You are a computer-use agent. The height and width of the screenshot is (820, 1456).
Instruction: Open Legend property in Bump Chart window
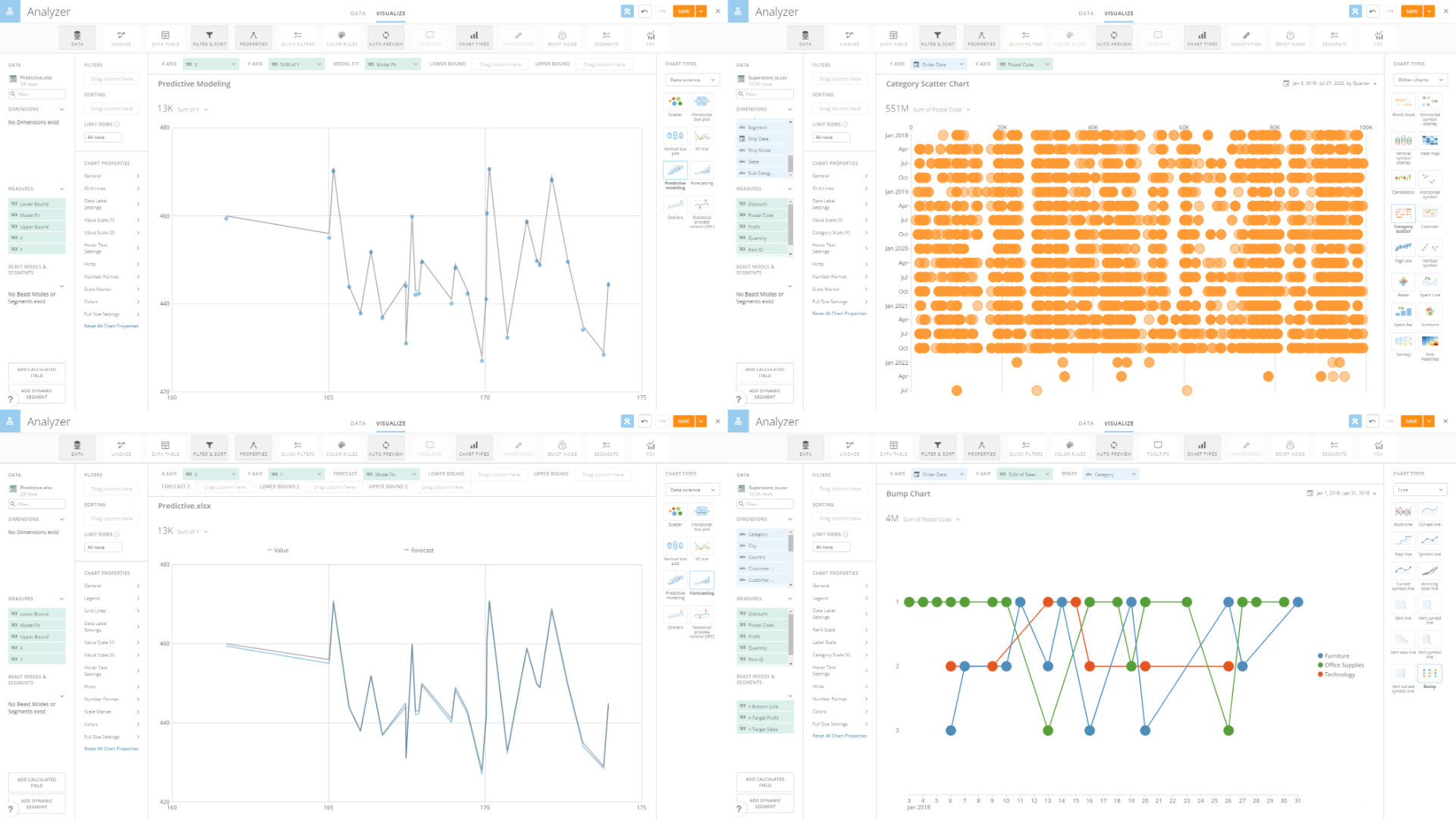tap(839, 598)
